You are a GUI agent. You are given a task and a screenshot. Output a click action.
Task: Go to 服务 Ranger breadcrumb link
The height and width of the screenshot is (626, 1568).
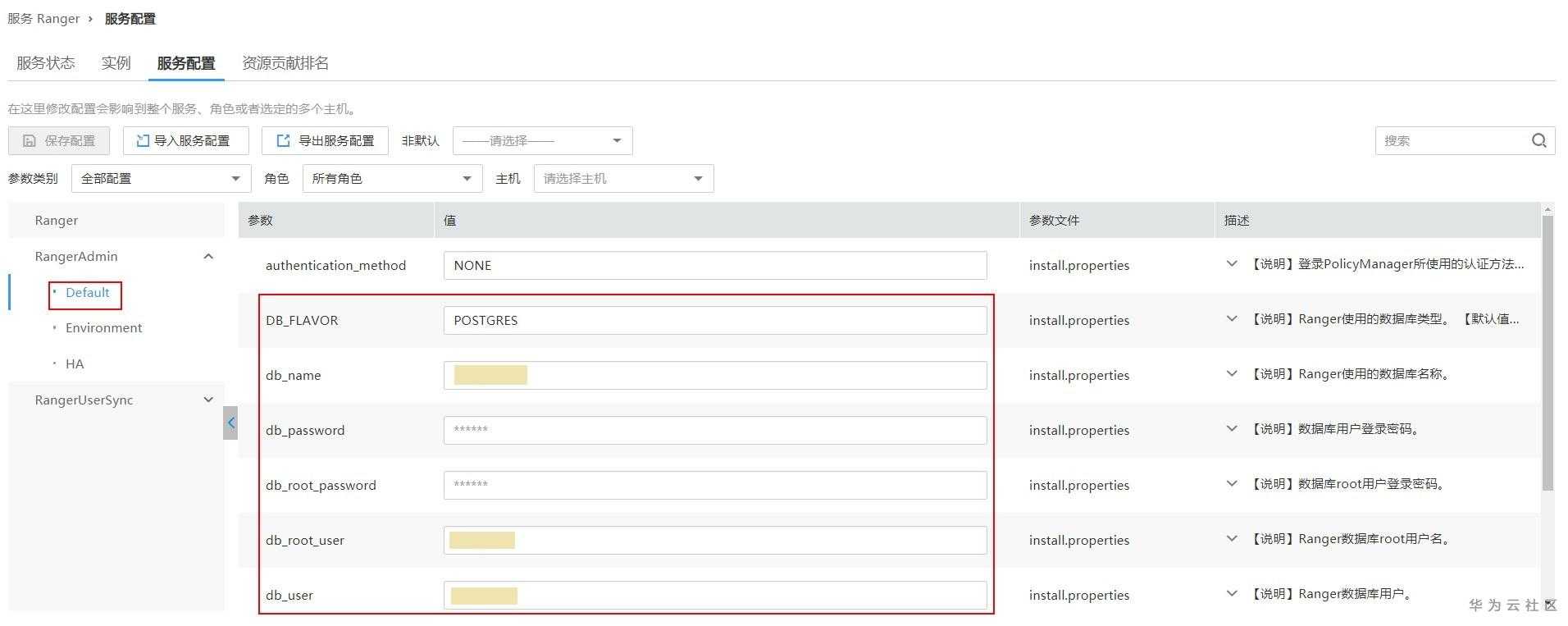click(43, 18)
